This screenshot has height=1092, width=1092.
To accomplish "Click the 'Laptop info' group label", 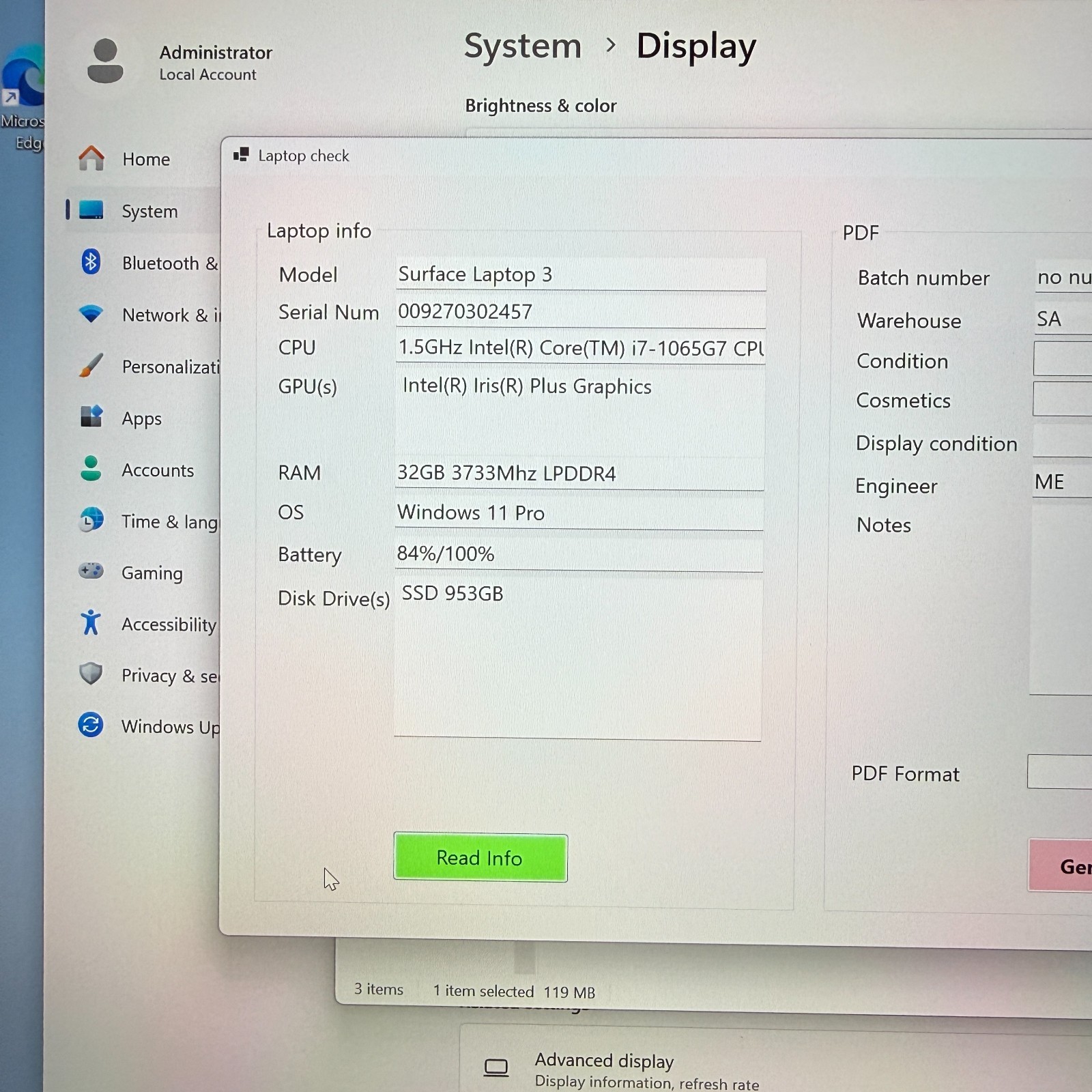I will [319, 231].
